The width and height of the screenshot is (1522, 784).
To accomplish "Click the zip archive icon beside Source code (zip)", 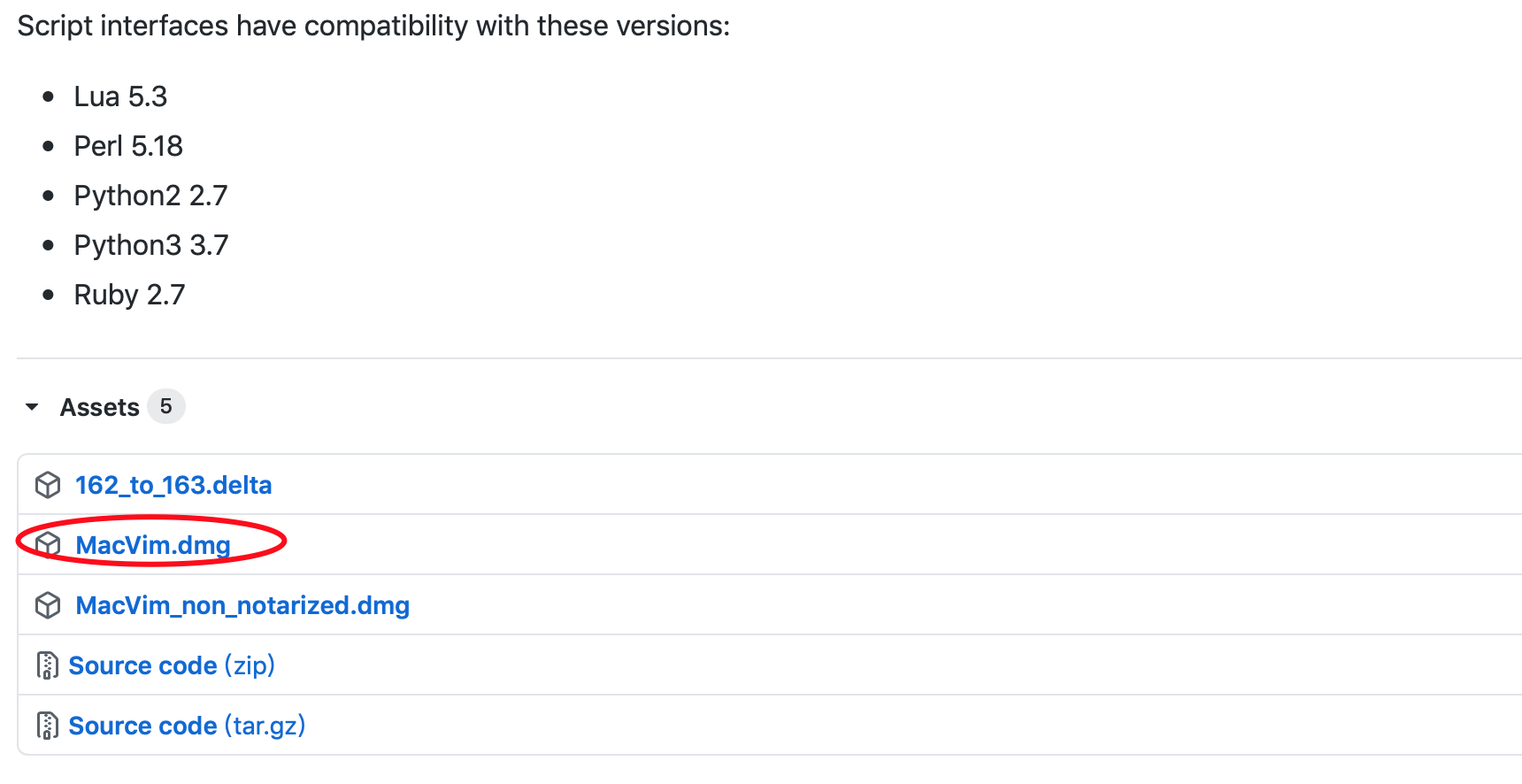I will (47, 665).
